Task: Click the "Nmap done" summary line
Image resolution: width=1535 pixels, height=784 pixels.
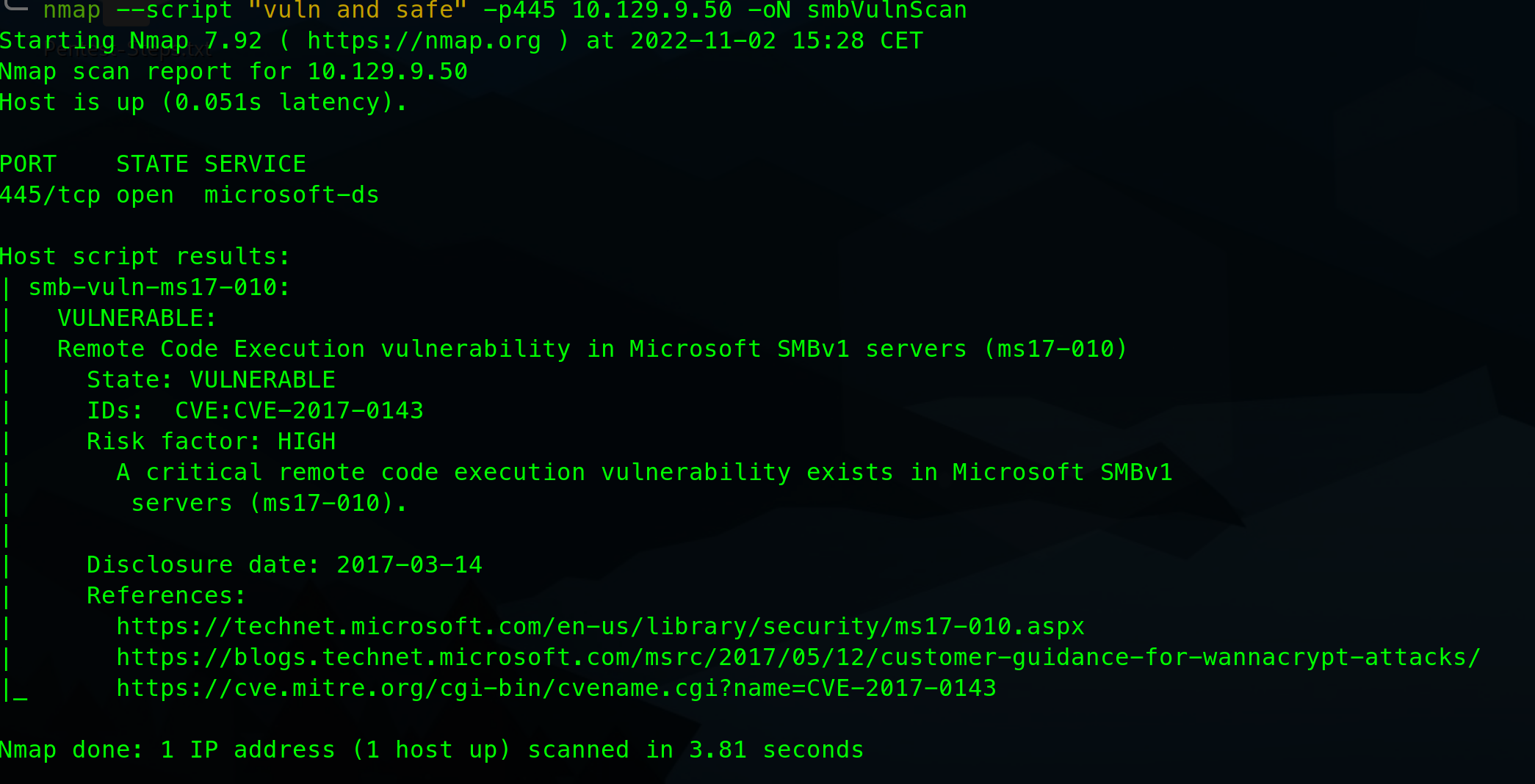Action: click(x=431, y=749)
